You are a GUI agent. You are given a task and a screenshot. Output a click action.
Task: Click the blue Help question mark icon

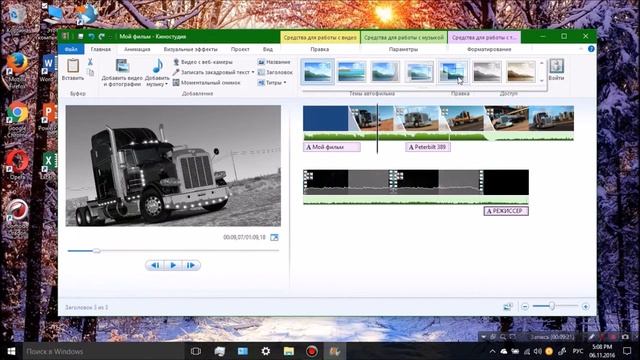click(x=591, y=49)
